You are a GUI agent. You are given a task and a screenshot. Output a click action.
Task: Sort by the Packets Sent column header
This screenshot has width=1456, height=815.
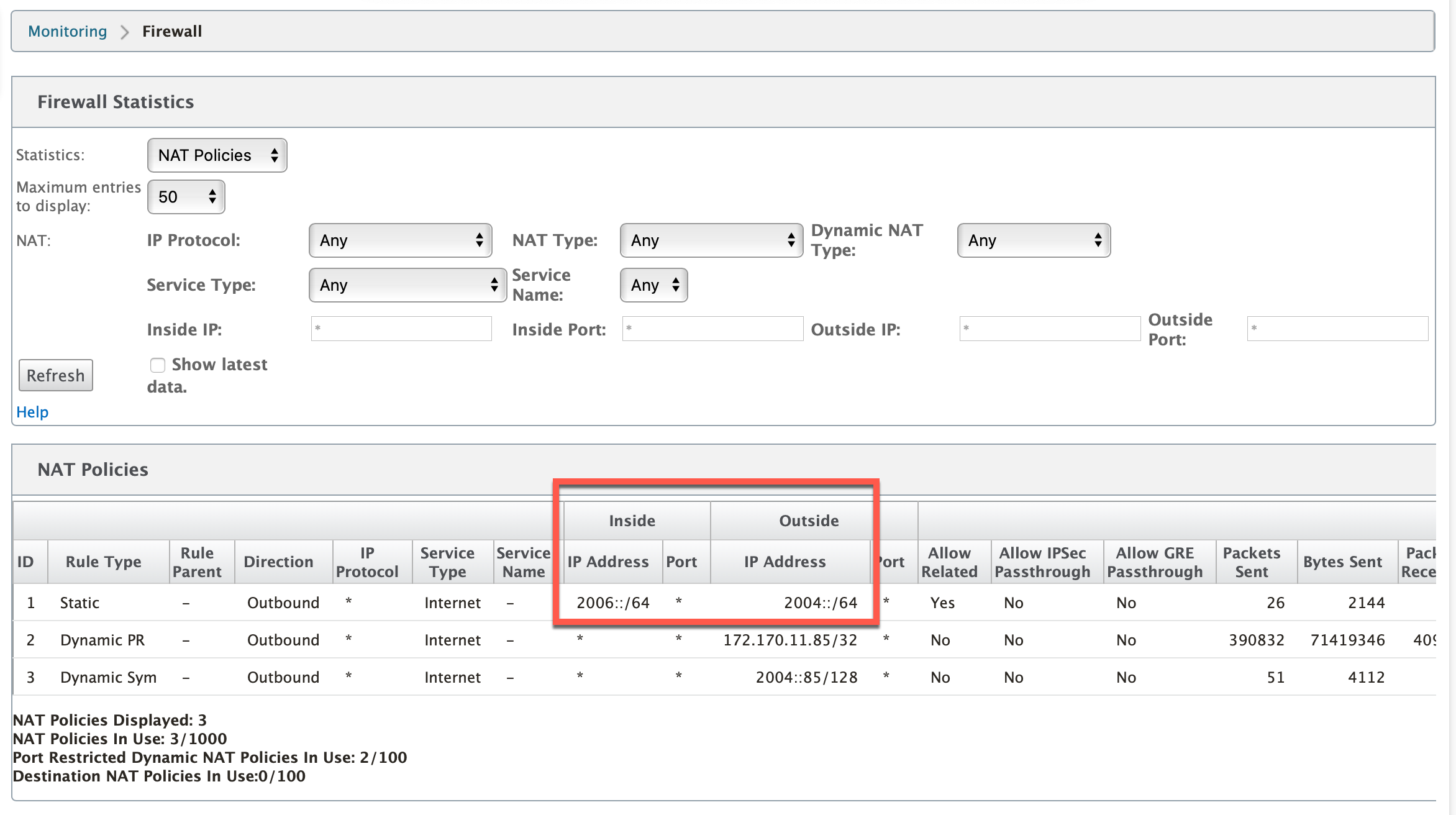tap(1252, 562)
